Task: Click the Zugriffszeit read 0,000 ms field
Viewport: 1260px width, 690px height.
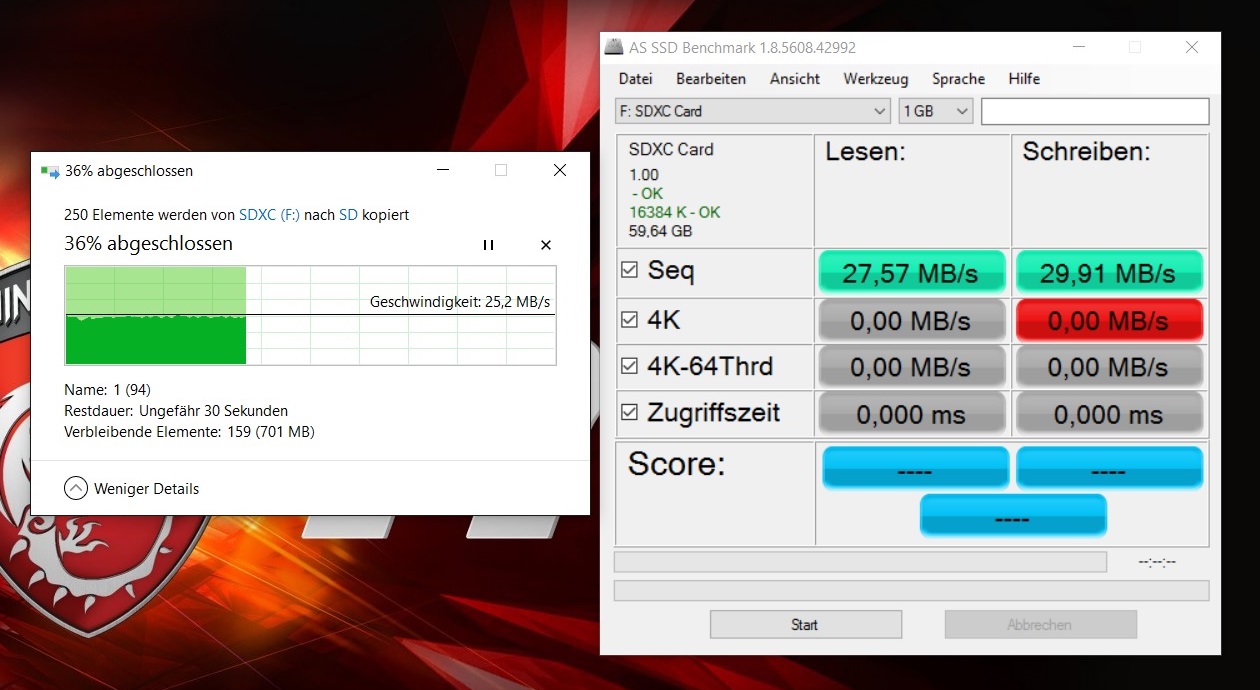Action: point(911,414)
